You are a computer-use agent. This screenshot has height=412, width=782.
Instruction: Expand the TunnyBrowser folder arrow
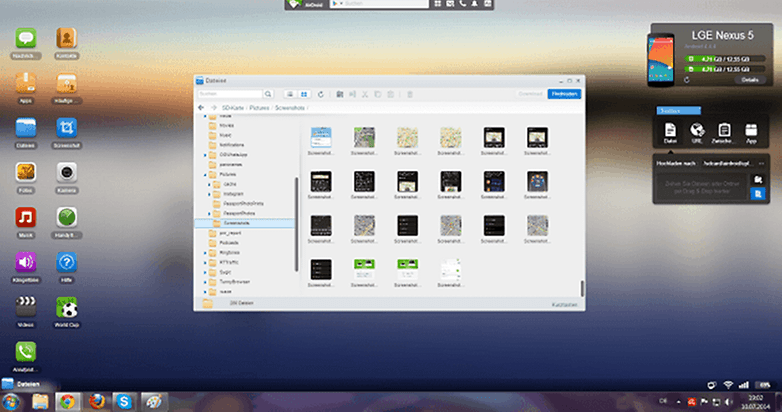205,282
